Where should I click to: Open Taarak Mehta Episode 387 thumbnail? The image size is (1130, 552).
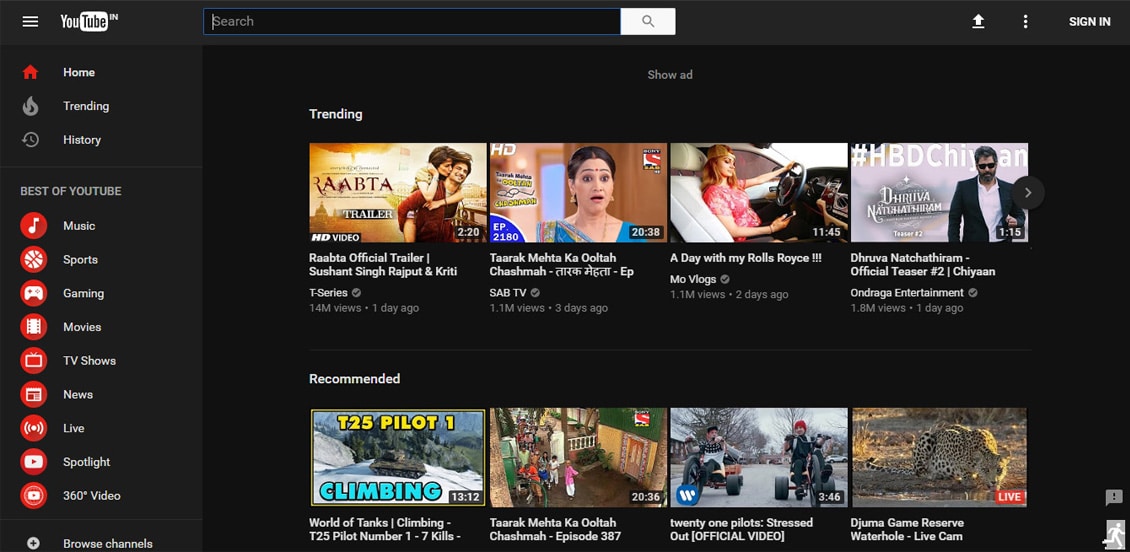(x=578, y=458)
